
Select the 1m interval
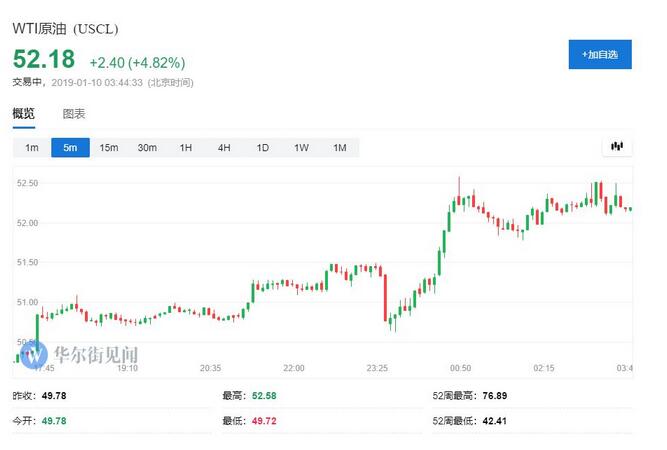pos(32,148)
